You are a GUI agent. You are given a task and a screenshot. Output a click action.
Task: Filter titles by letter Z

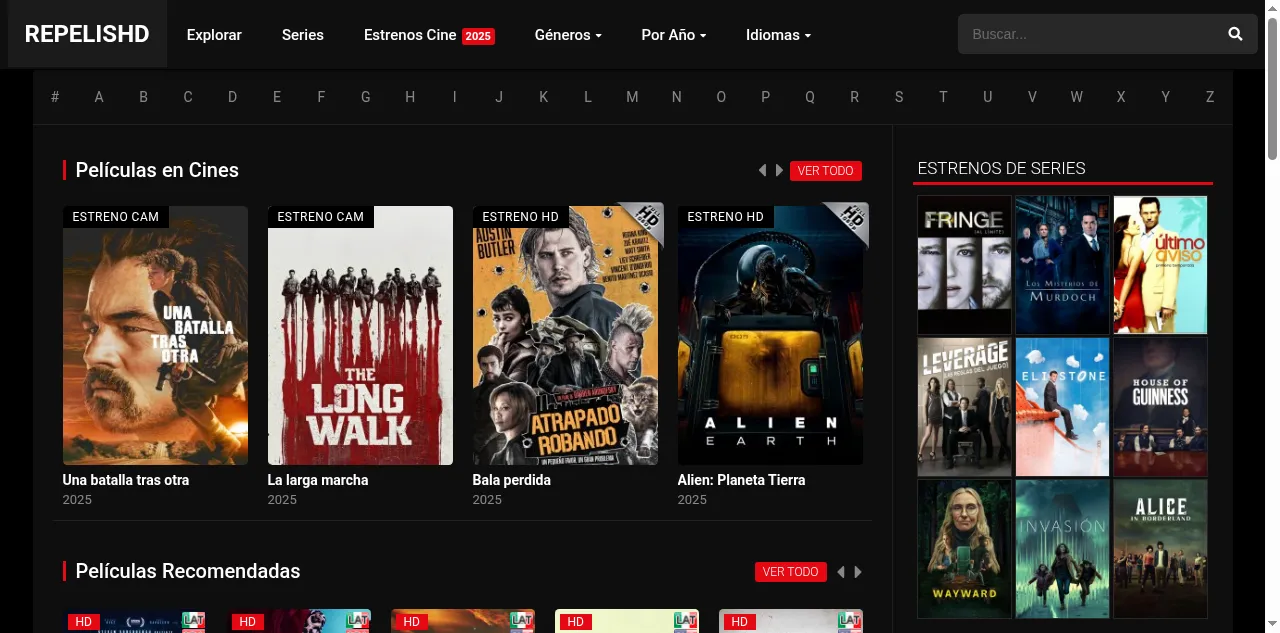coord(1210,97)
